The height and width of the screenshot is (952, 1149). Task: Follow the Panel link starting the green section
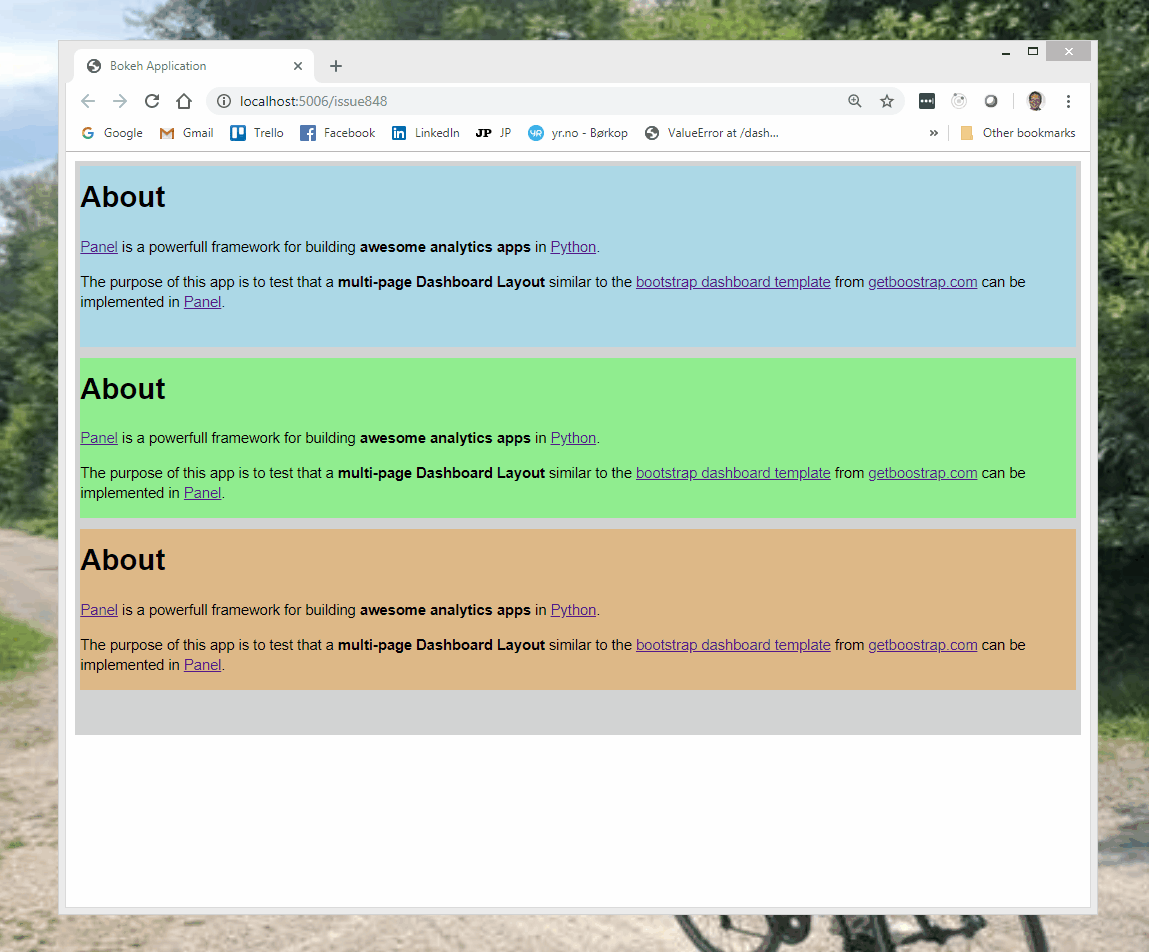click(99, 438)
